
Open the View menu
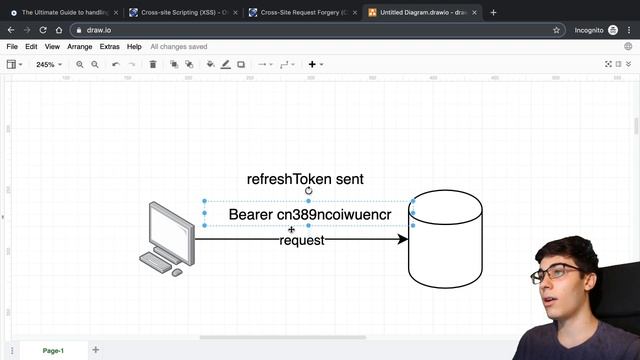(x=52, y=47)
